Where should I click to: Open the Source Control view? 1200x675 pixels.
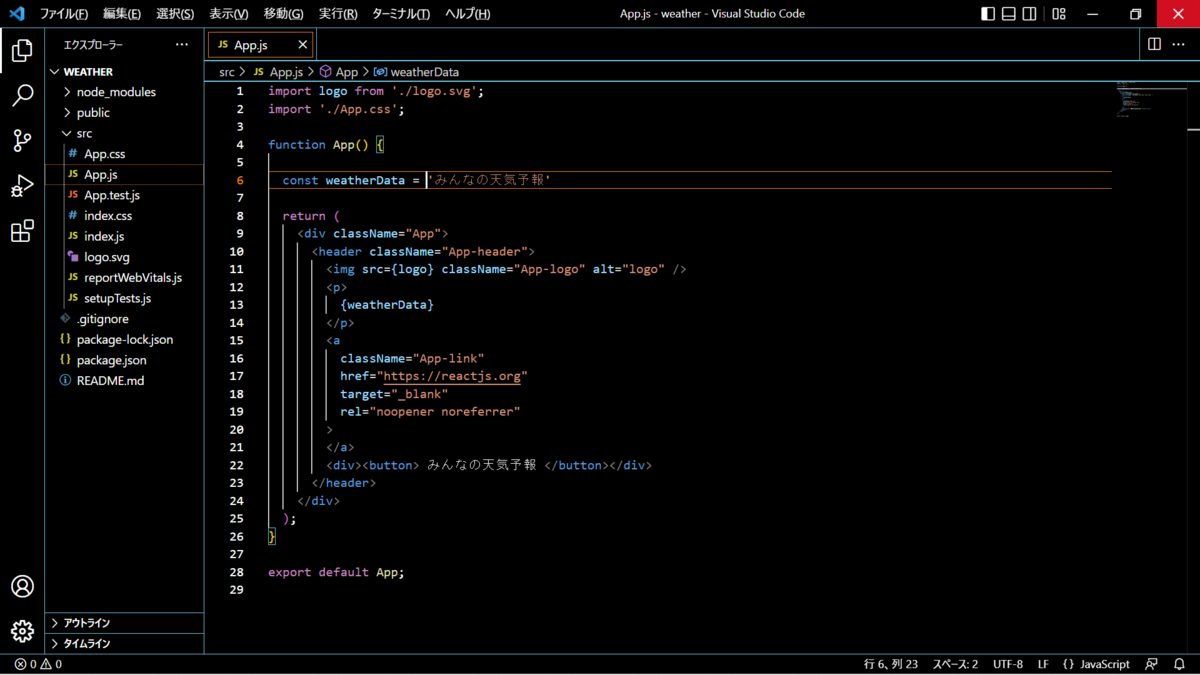tap(22, 141)
